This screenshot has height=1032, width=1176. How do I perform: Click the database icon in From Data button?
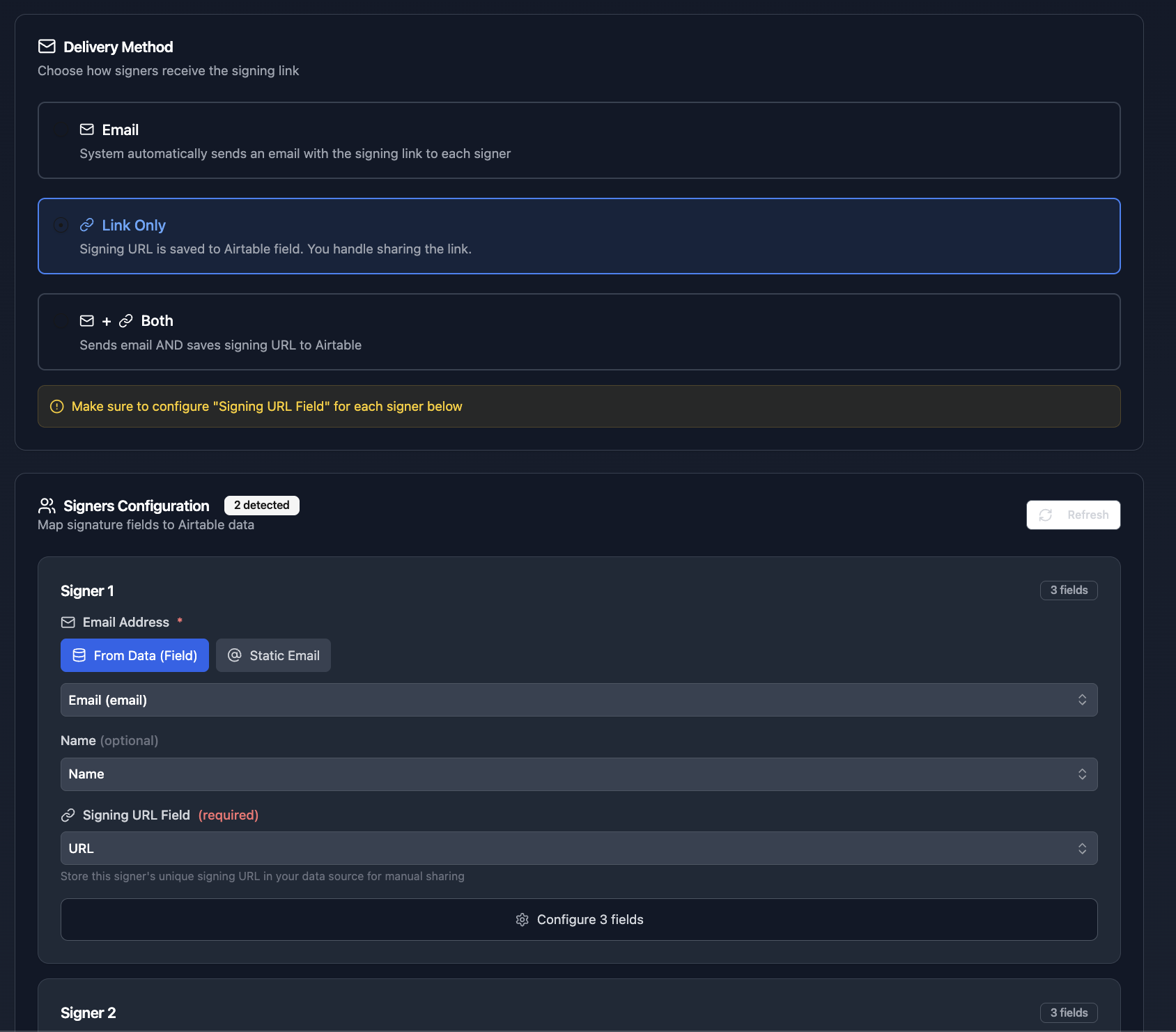click(x=79, y=656)
